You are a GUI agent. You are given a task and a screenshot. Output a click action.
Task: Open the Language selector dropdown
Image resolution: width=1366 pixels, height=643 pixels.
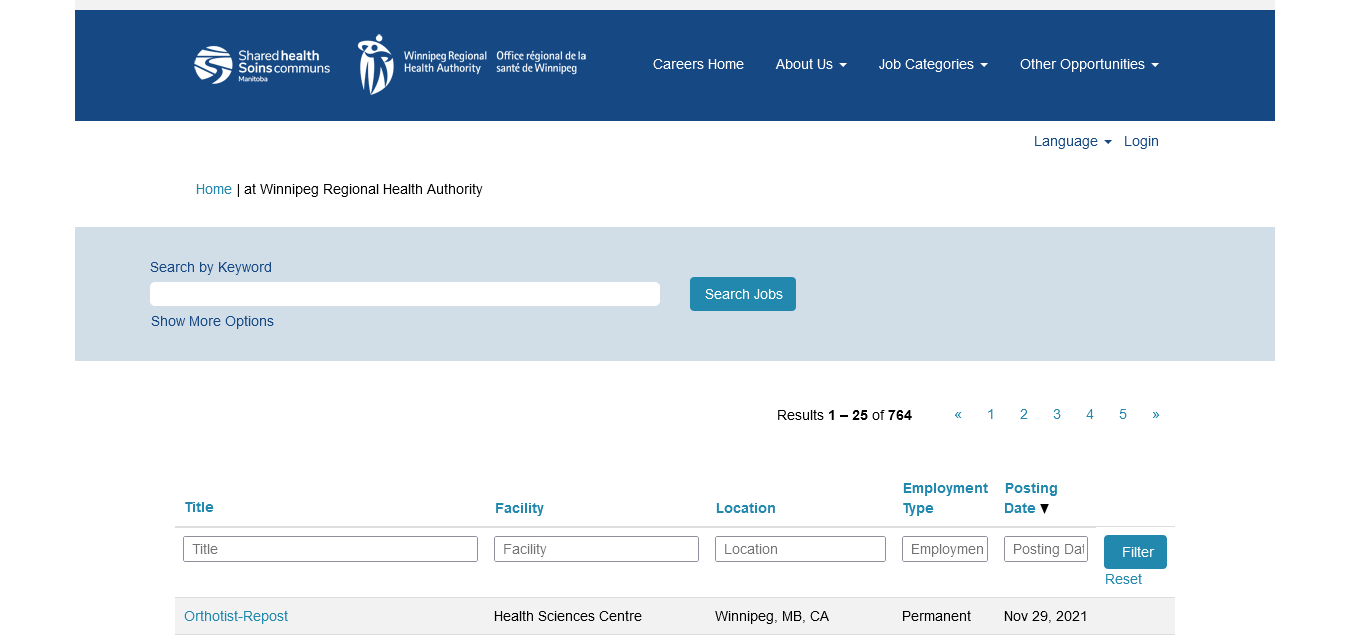(x=1072, y=141)
